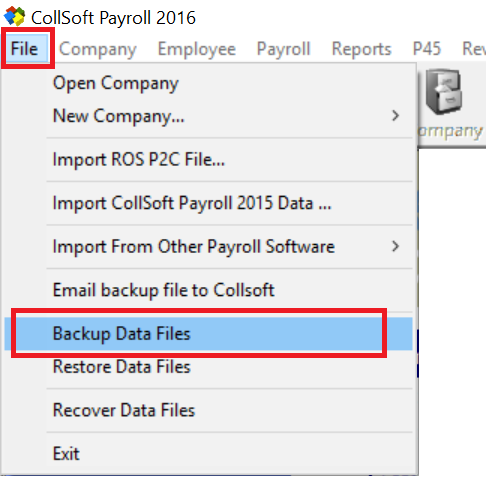Select Import ROS P2C File...
Screen dimensions: 486x492
click(x=208, y=159)
